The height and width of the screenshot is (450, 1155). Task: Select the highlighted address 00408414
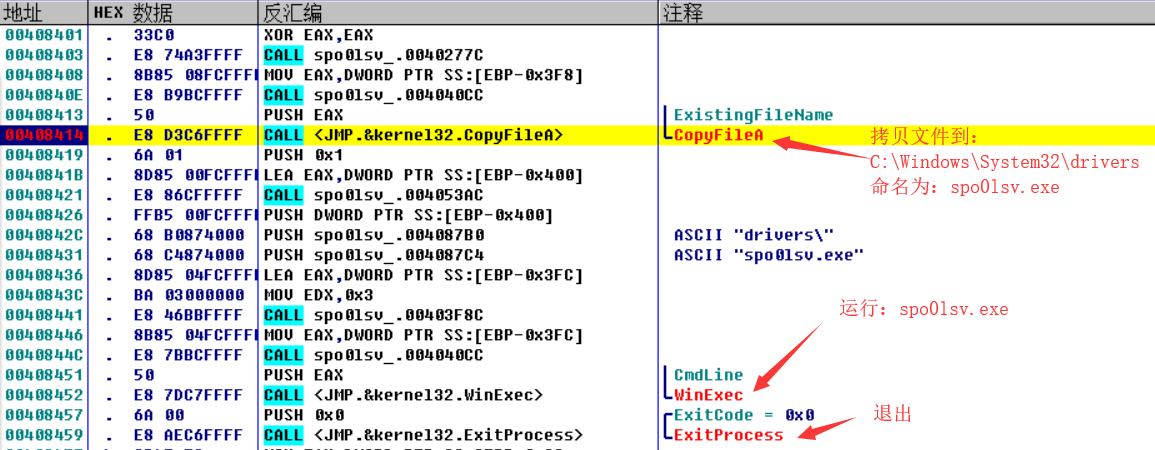click(44, 135)
